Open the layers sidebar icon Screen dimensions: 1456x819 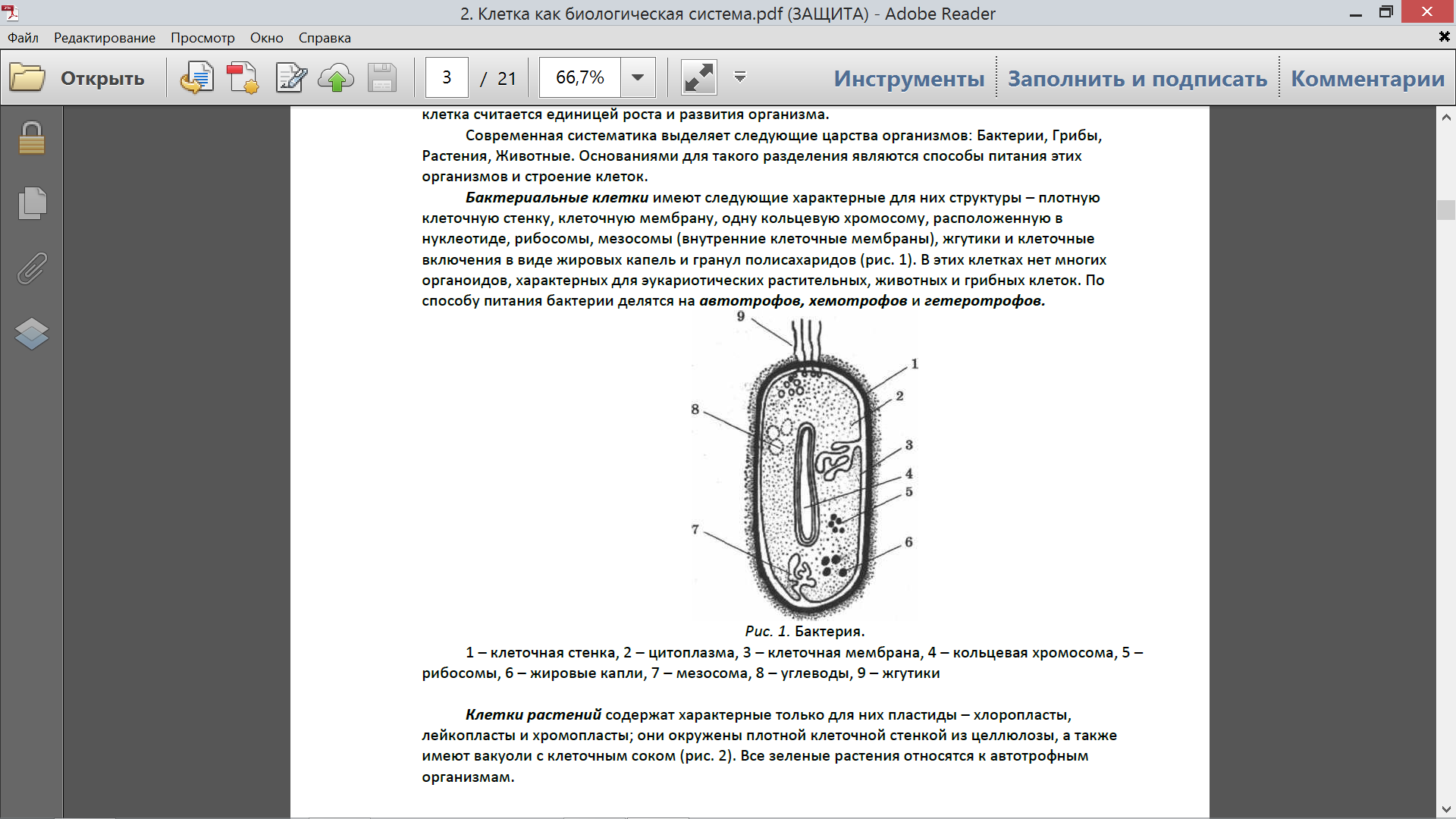tap(32, 334)
